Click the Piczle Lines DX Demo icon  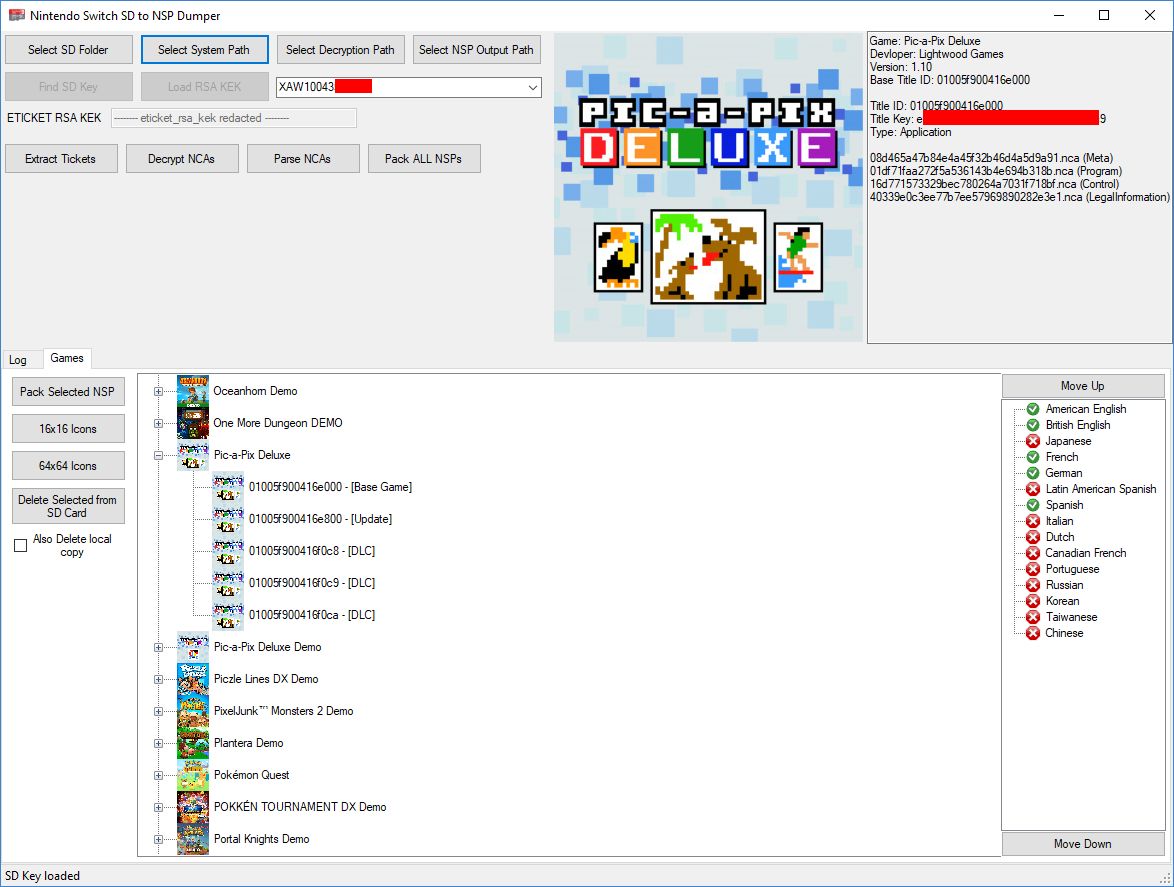tap(192, 679)
